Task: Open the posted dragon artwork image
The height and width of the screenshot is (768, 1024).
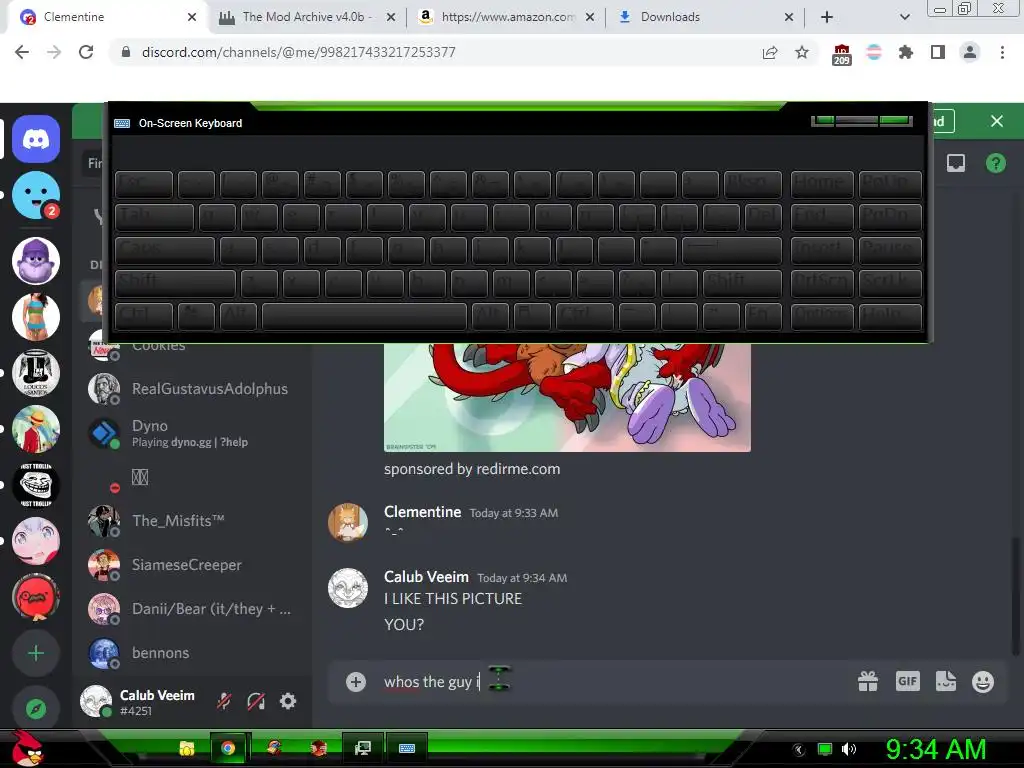Action: pos(567,397)
